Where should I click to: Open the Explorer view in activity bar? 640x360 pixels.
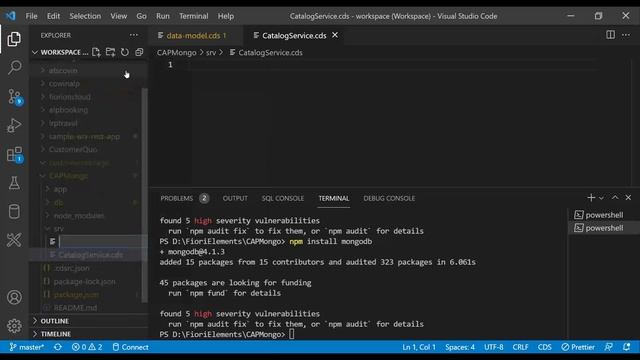14,39
